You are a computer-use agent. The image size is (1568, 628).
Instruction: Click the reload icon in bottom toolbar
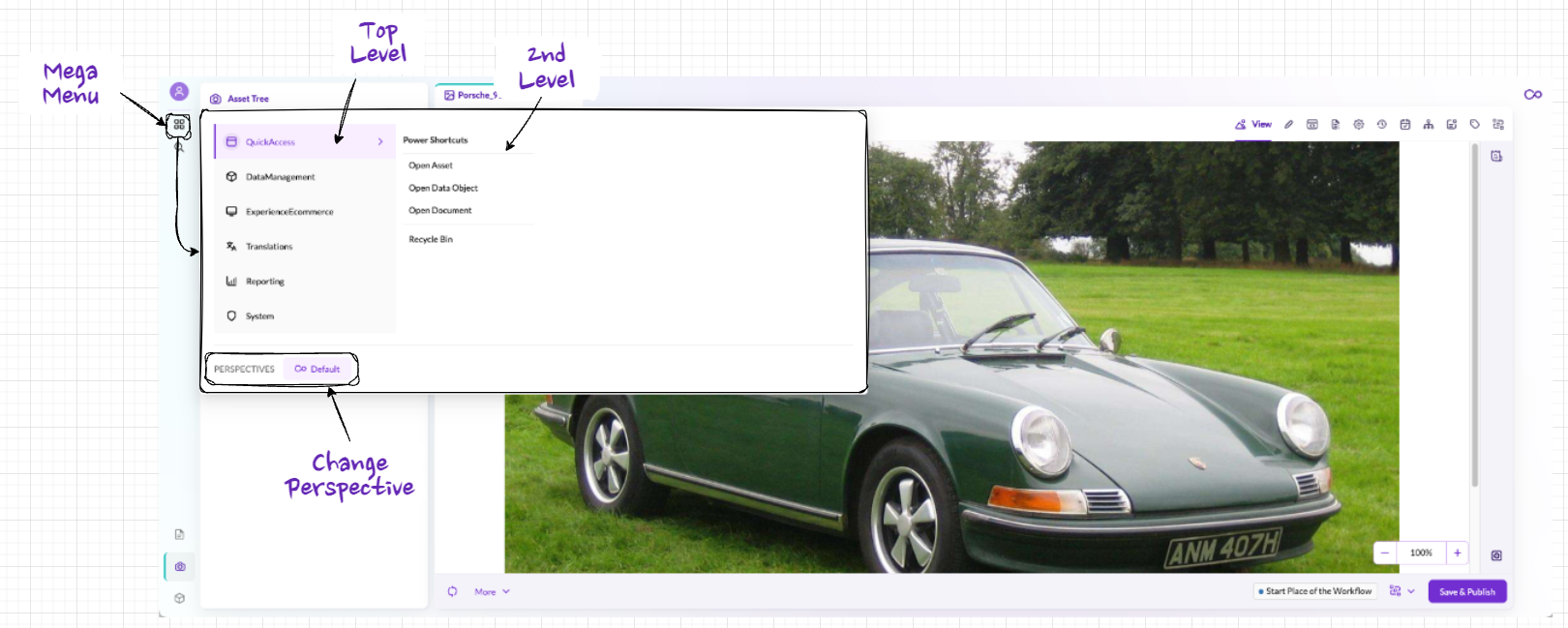(x=452, y=591)
